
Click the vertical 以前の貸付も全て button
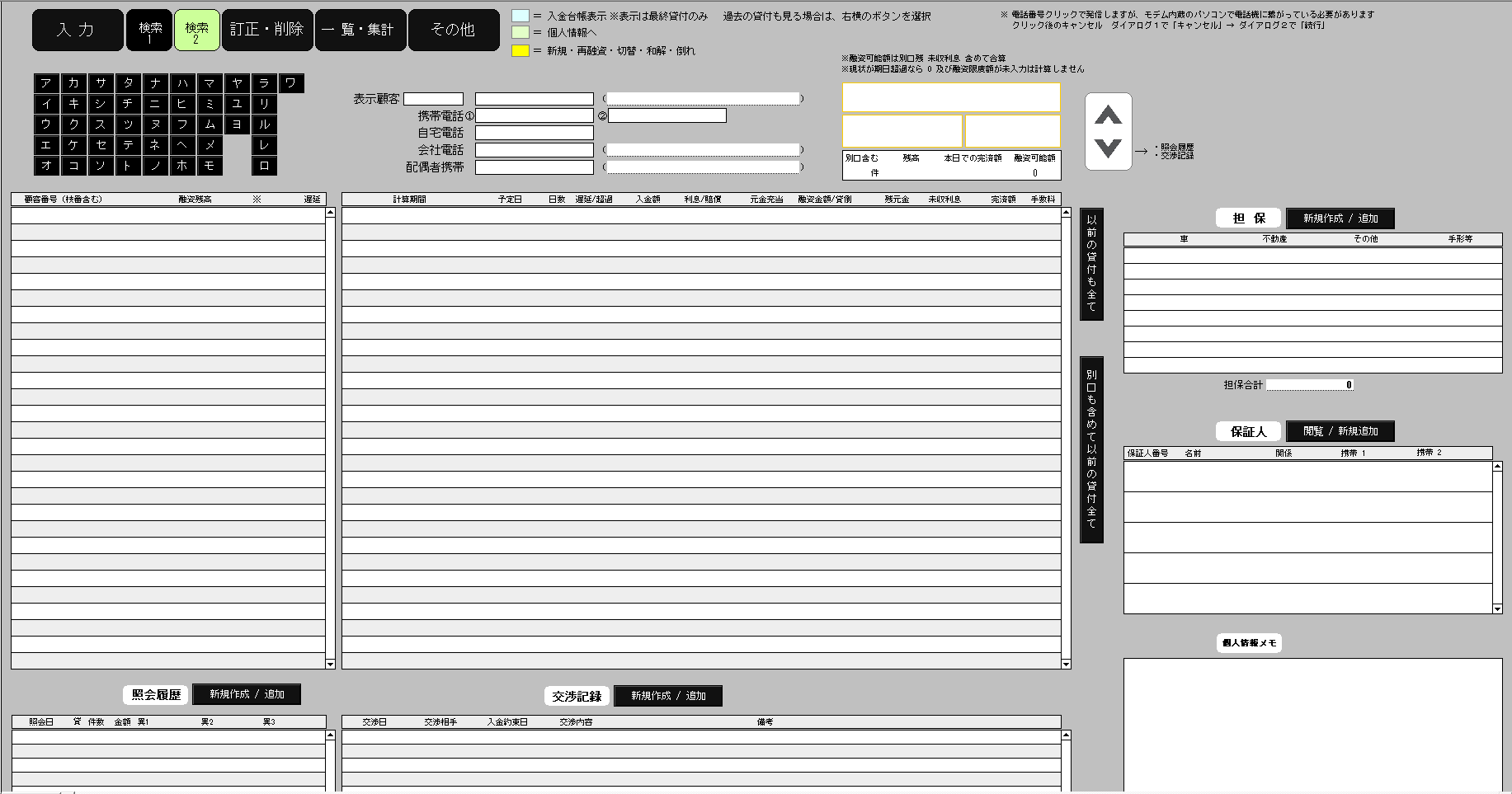click(x=1091, y=264)
